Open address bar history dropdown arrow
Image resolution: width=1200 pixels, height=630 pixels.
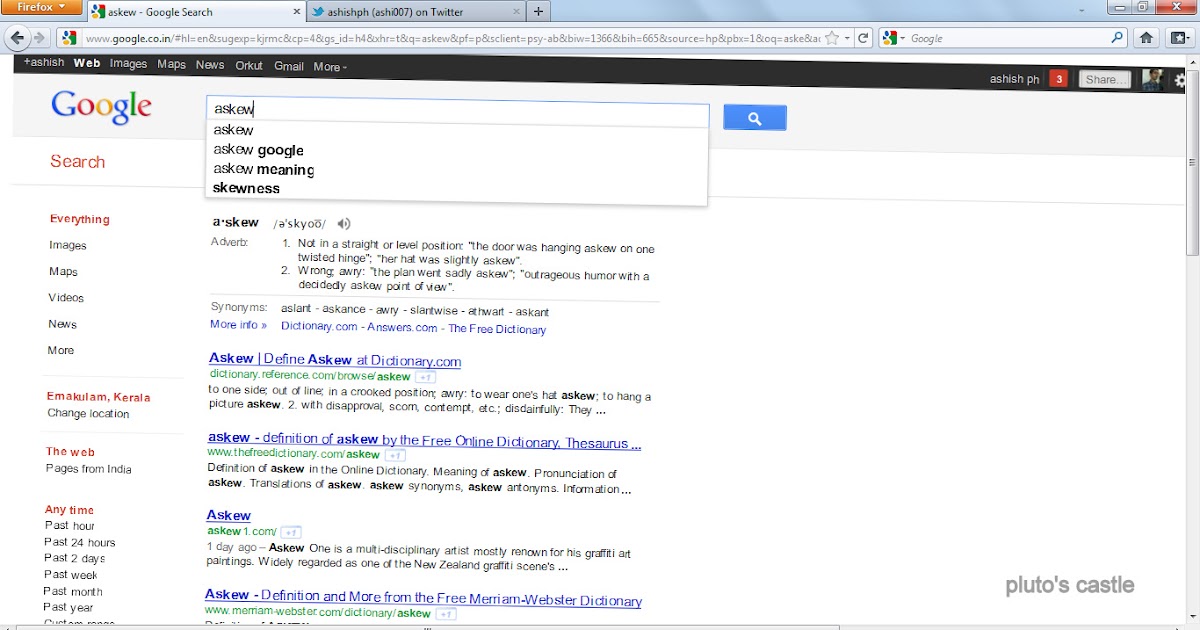click(848, 38)
